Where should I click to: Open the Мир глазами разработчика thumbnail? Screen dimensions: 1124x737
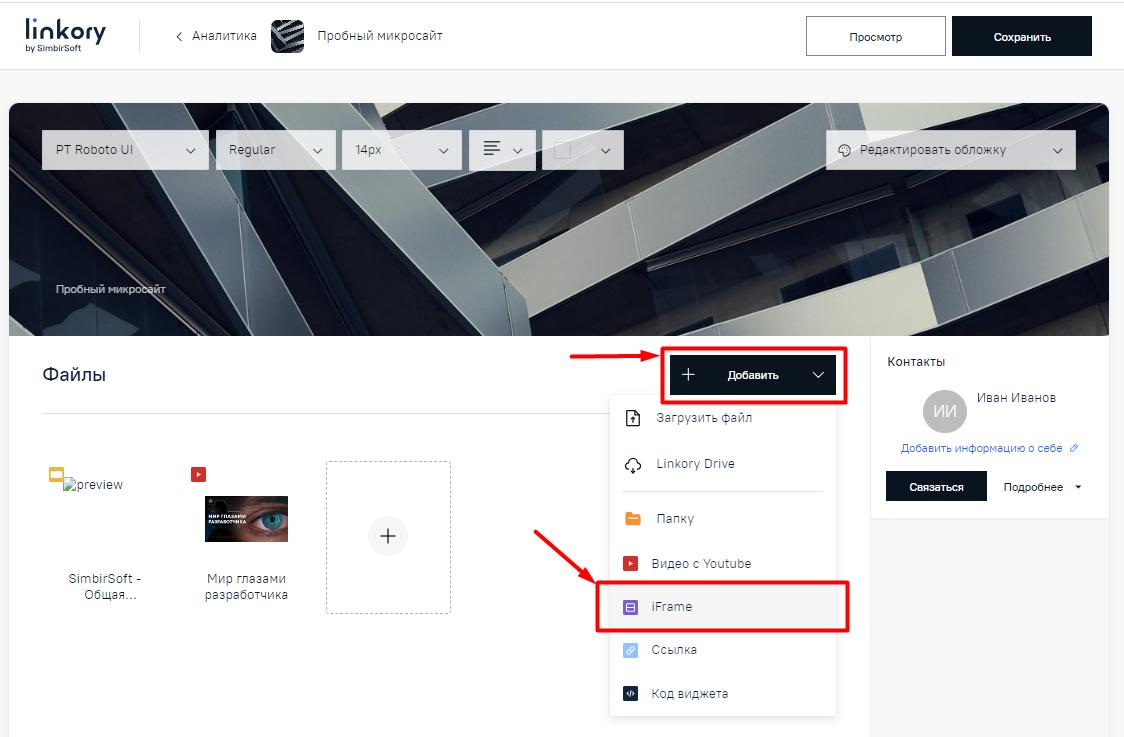[245, 519]
